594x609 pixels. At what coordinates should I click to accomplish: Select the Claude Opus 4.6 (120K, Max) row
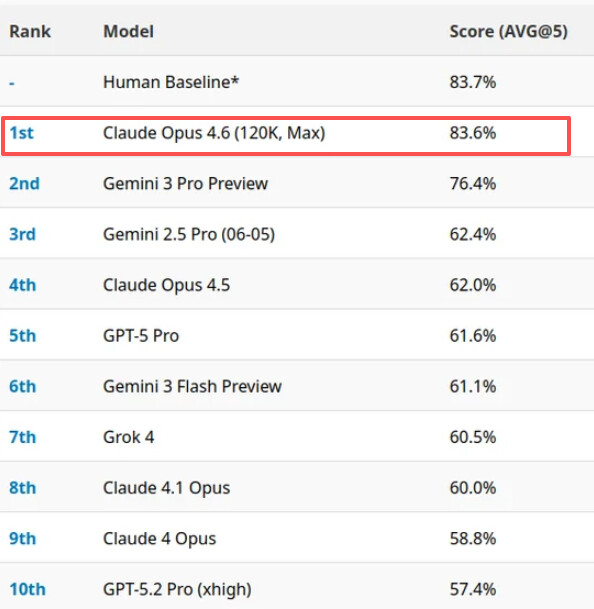[286, 136]
